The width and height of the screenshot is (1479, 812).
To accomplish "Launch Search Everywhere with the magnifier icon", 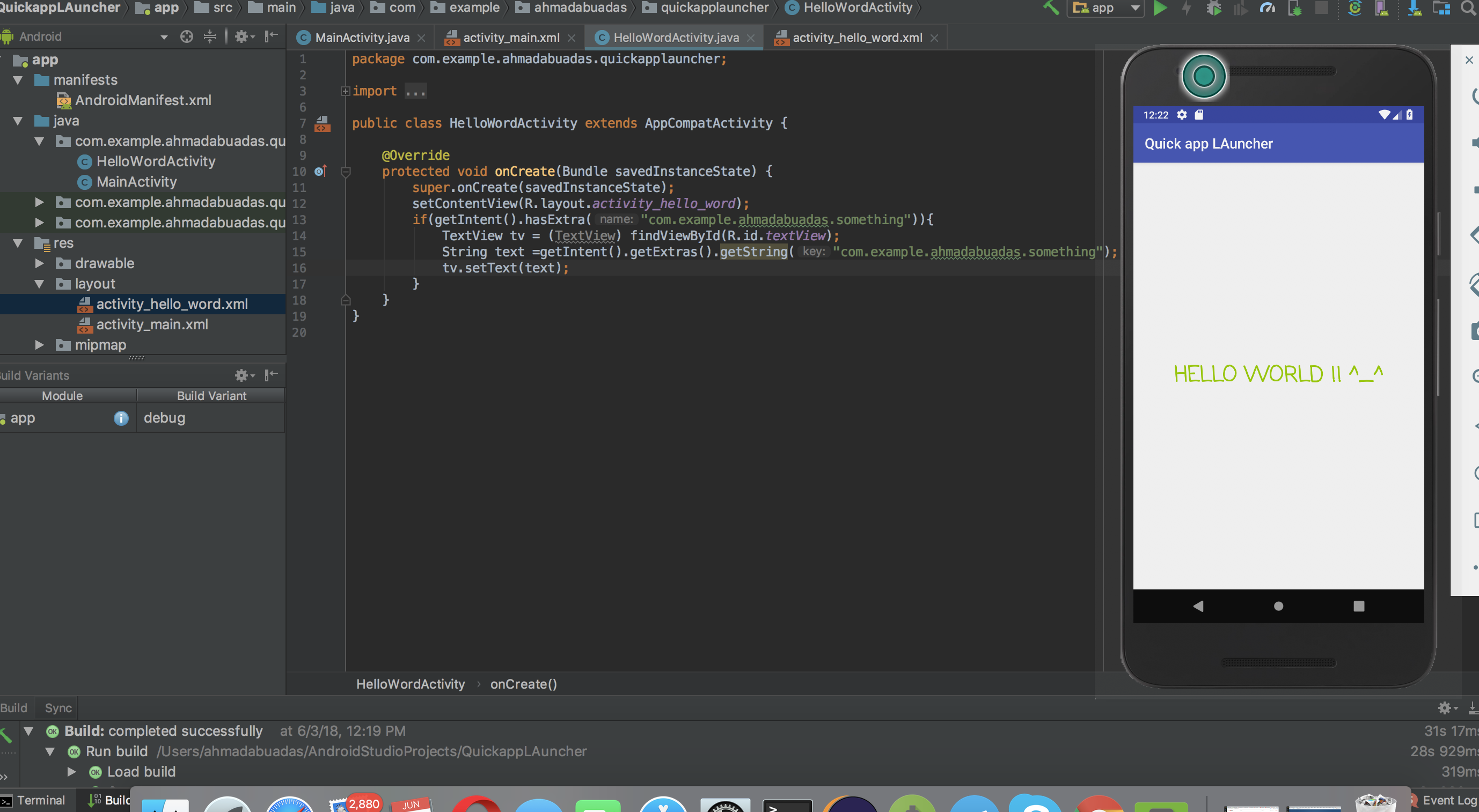I will pos(1469,8).
